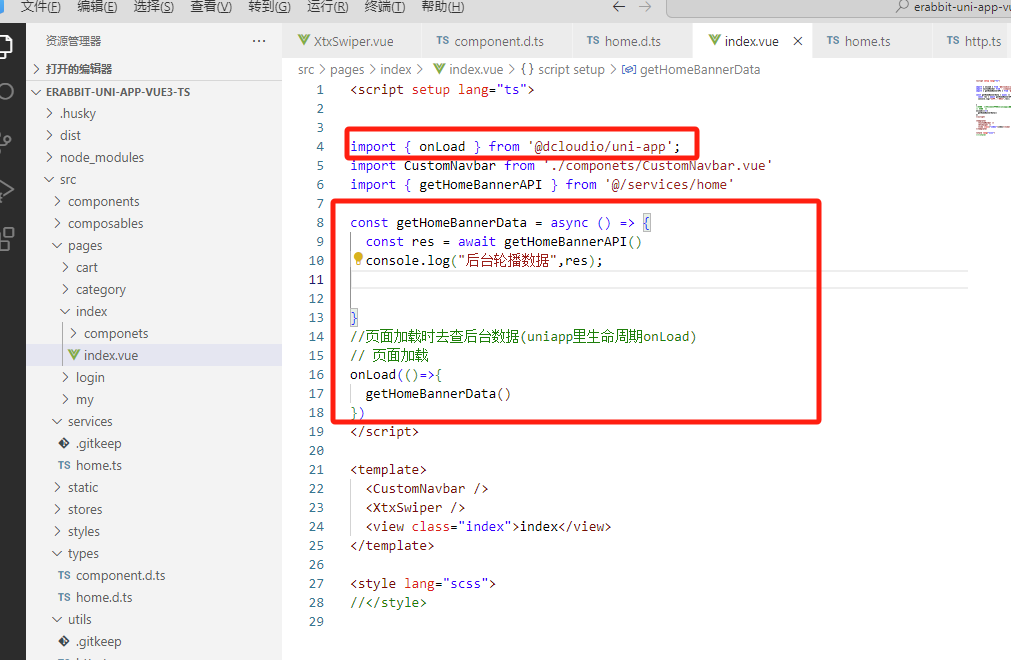
Task: Open the 查看(V) menu
Action: [211, 6]
